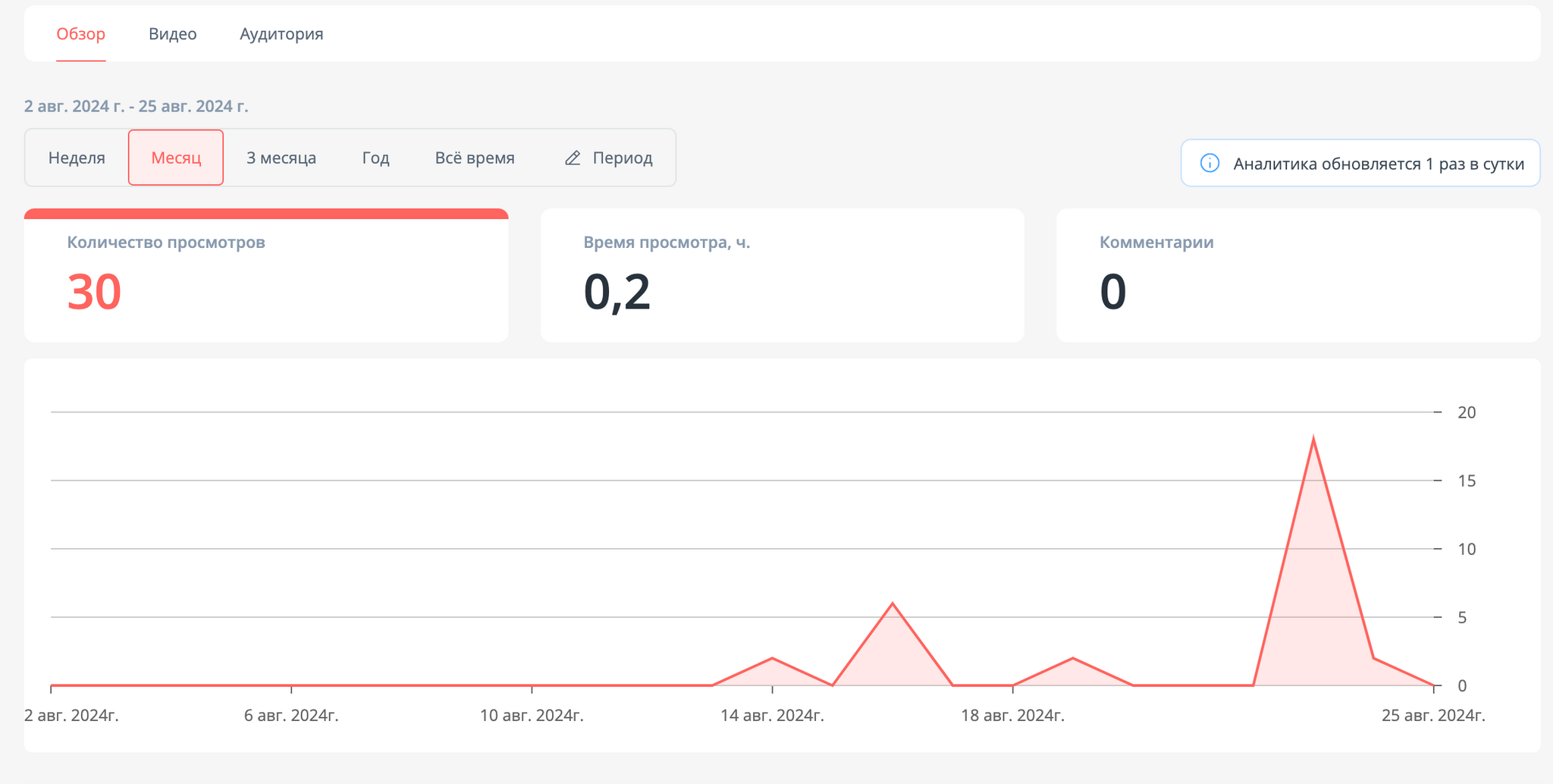Select the Неделя period
1553x784 pixels.
click(77, 158)
